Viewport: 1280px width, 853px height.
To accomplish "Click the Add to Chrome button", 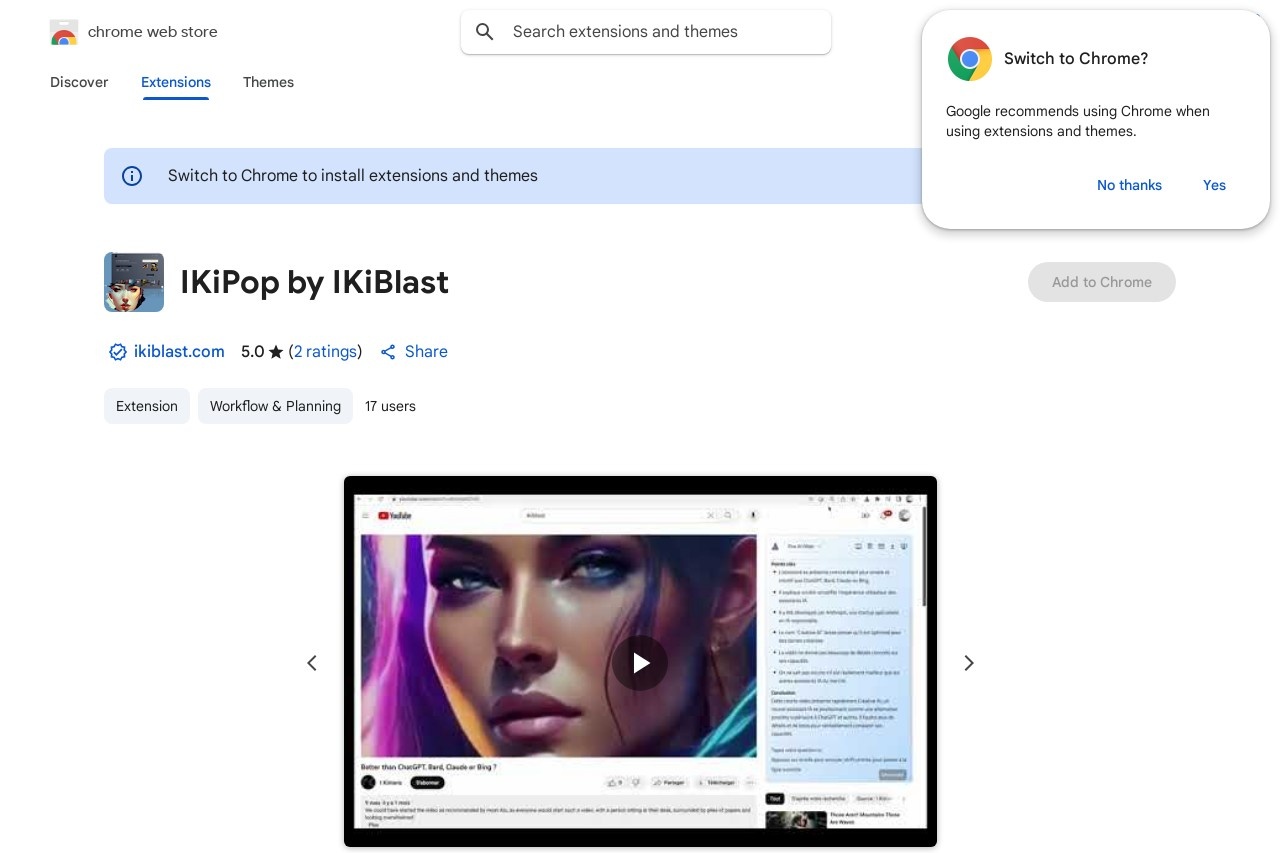I will tap(1102, 282).
